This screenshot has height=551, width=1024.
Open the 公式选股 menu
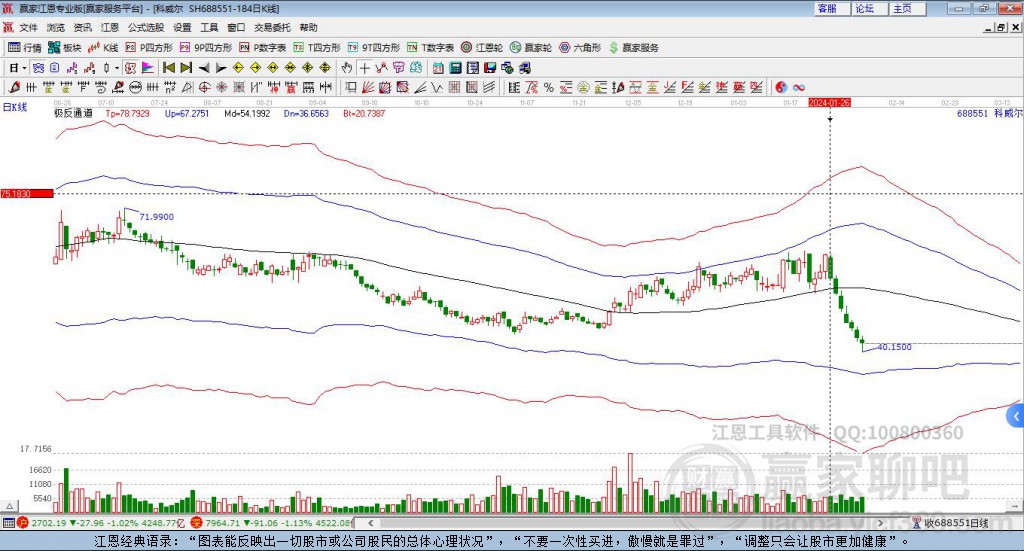(x=146, y=27)
